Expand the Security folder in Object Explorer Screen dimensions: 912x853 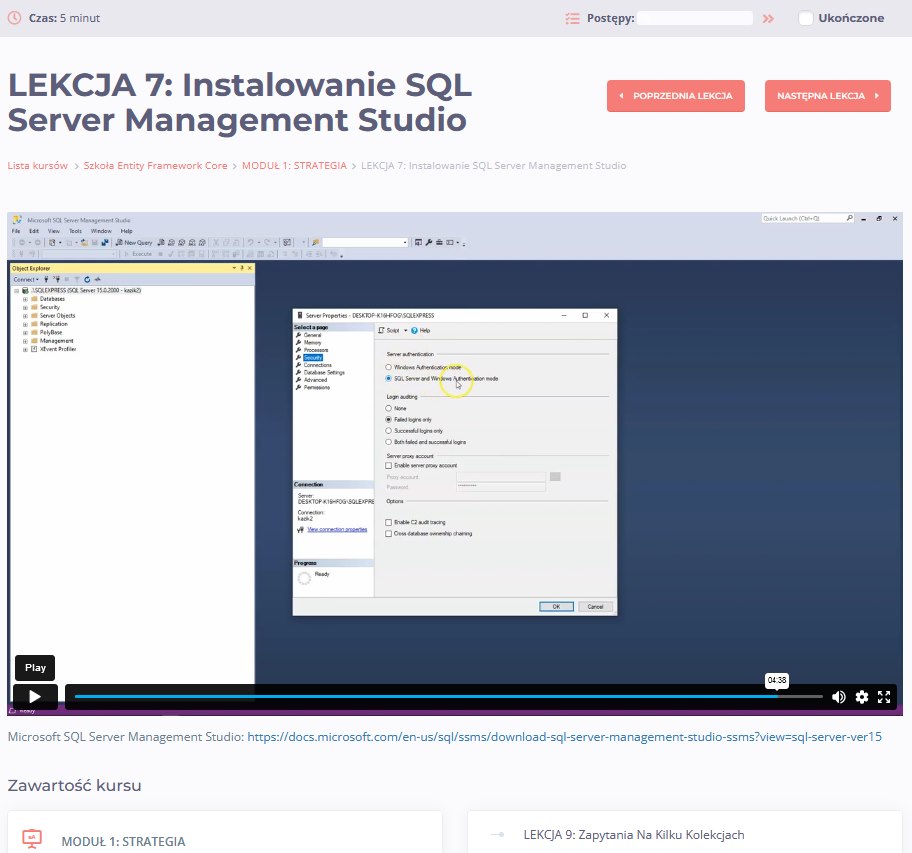tap(25, 307)
